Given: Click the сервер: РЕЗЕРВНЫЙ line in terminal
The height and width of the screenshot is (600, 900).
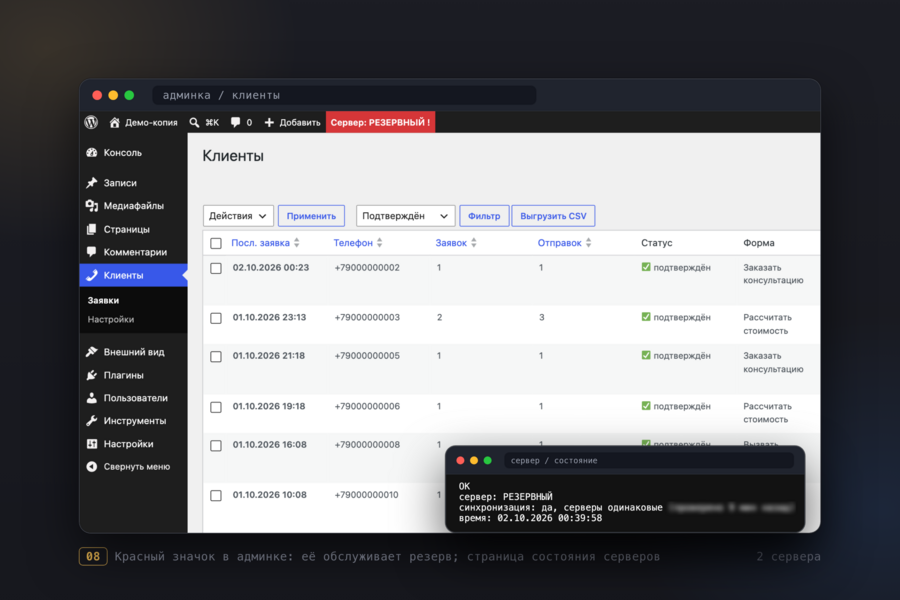Looking at the screenshot, I should coord(506,497).
